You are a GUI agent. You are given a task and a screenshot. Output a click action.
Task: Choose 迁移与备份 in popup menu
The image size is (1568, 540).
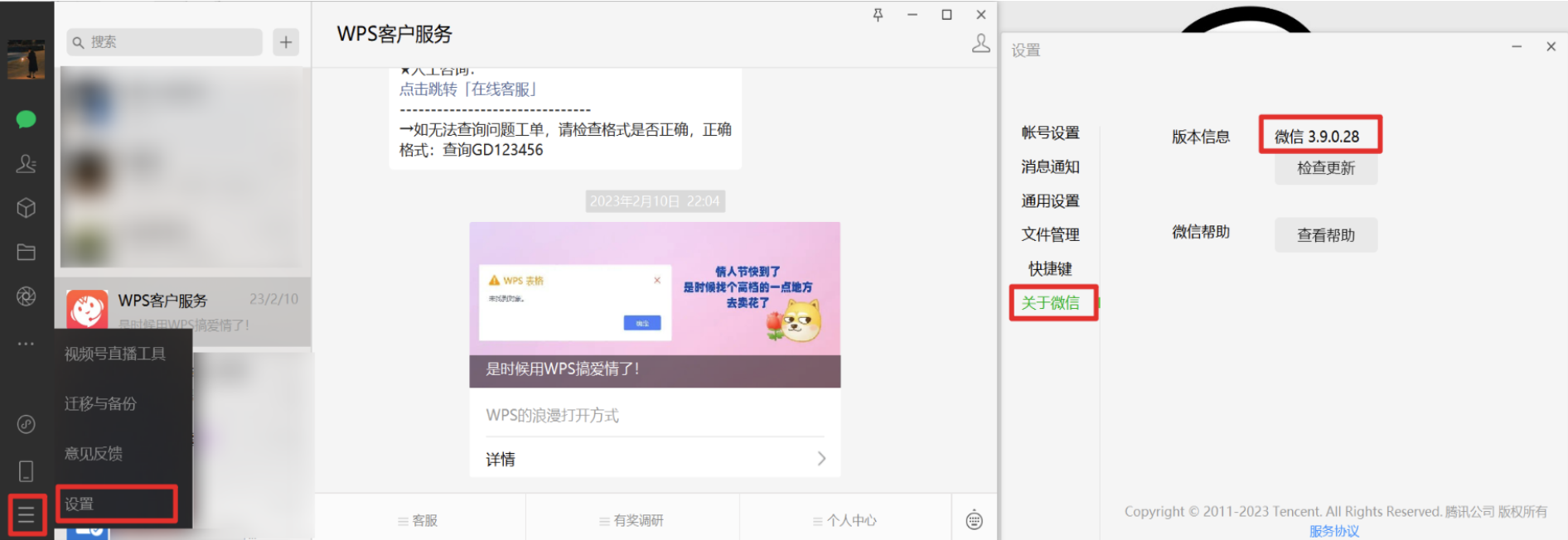[x=100, y=403]
